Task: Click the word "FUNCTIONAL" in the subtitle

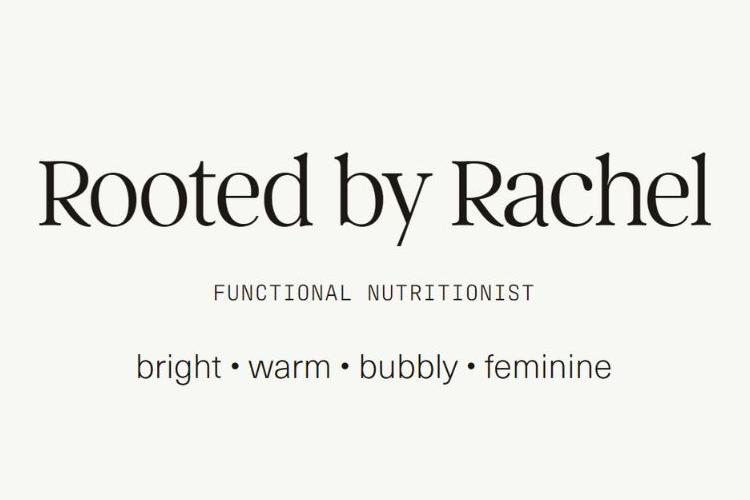Action: coord(282,293)
